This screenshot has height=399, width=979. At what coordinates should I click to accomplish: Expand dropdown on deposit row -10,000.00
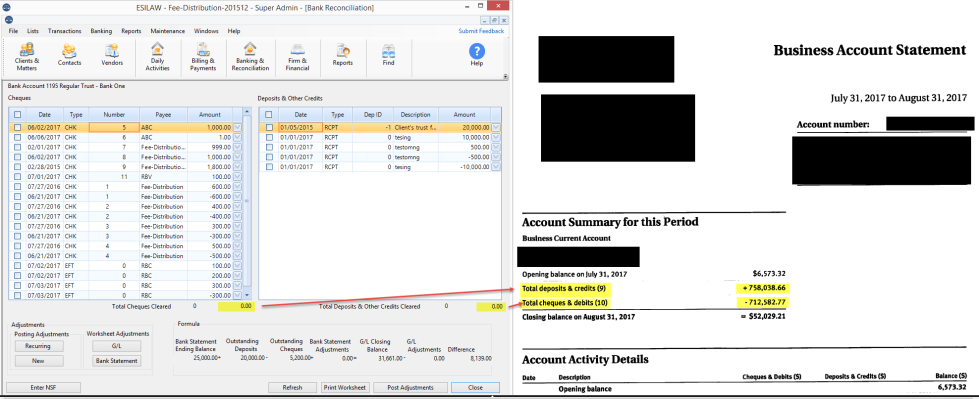coord(496,167)
